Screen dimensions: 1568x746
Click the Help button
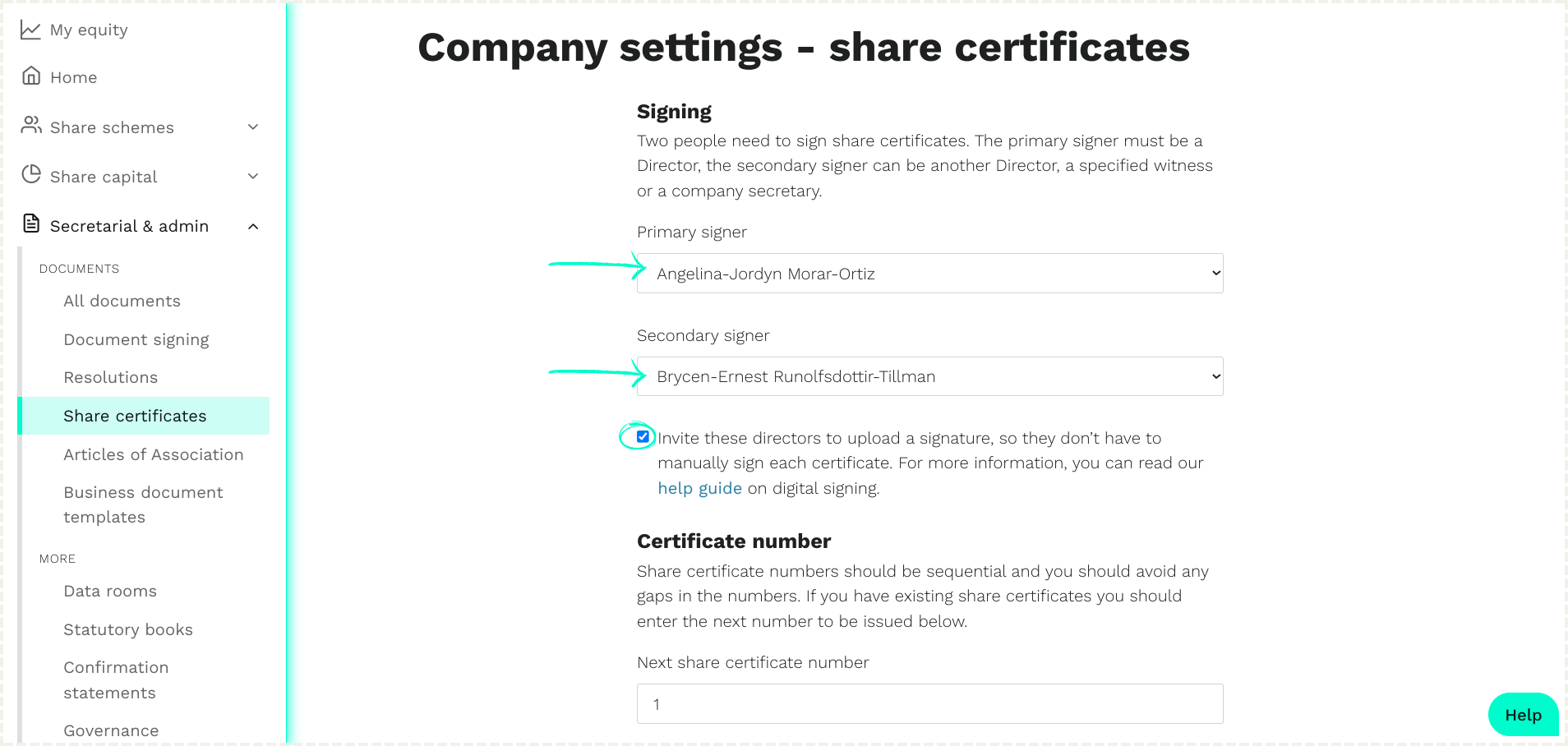click(1522, 714)
